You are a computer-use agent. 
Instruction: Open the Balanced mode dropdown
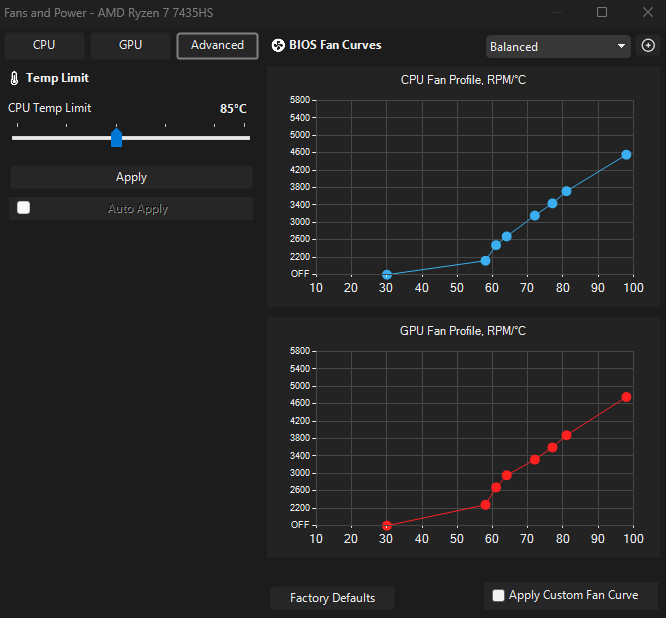click(x=558, y=46)
